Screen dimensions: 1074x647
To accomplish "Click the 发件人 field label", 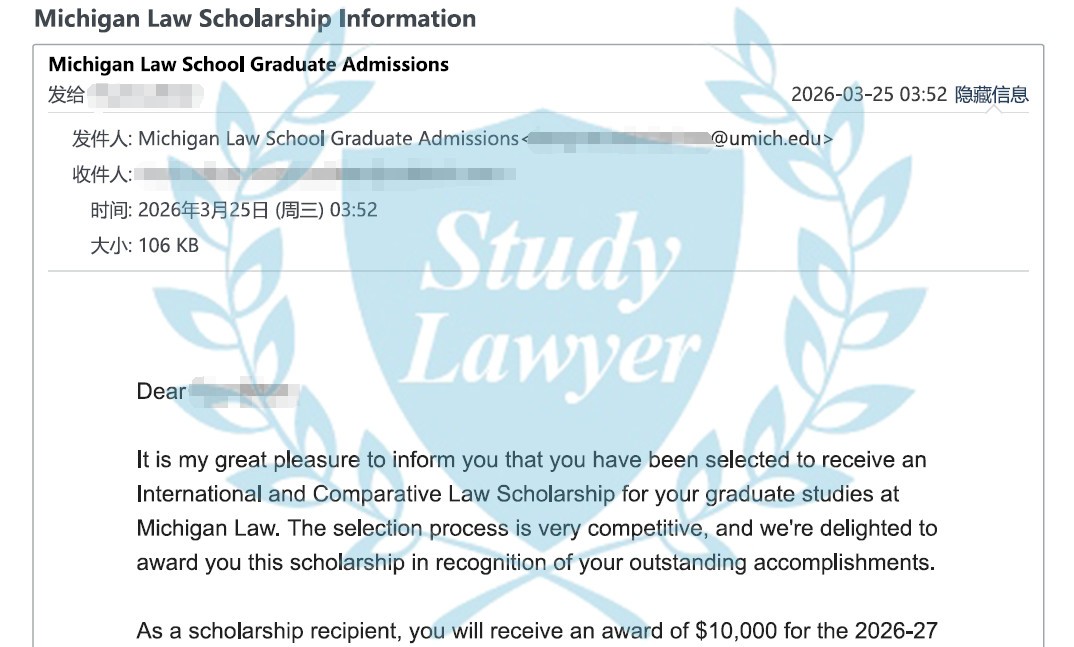I will (x=102, y=139).
